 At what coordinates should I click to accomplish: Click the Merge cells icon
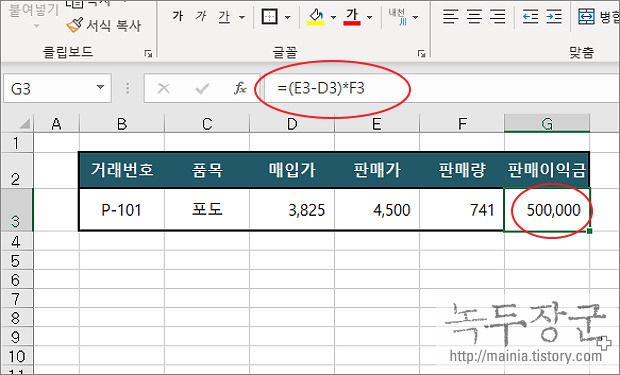click(x=586, y=17)
